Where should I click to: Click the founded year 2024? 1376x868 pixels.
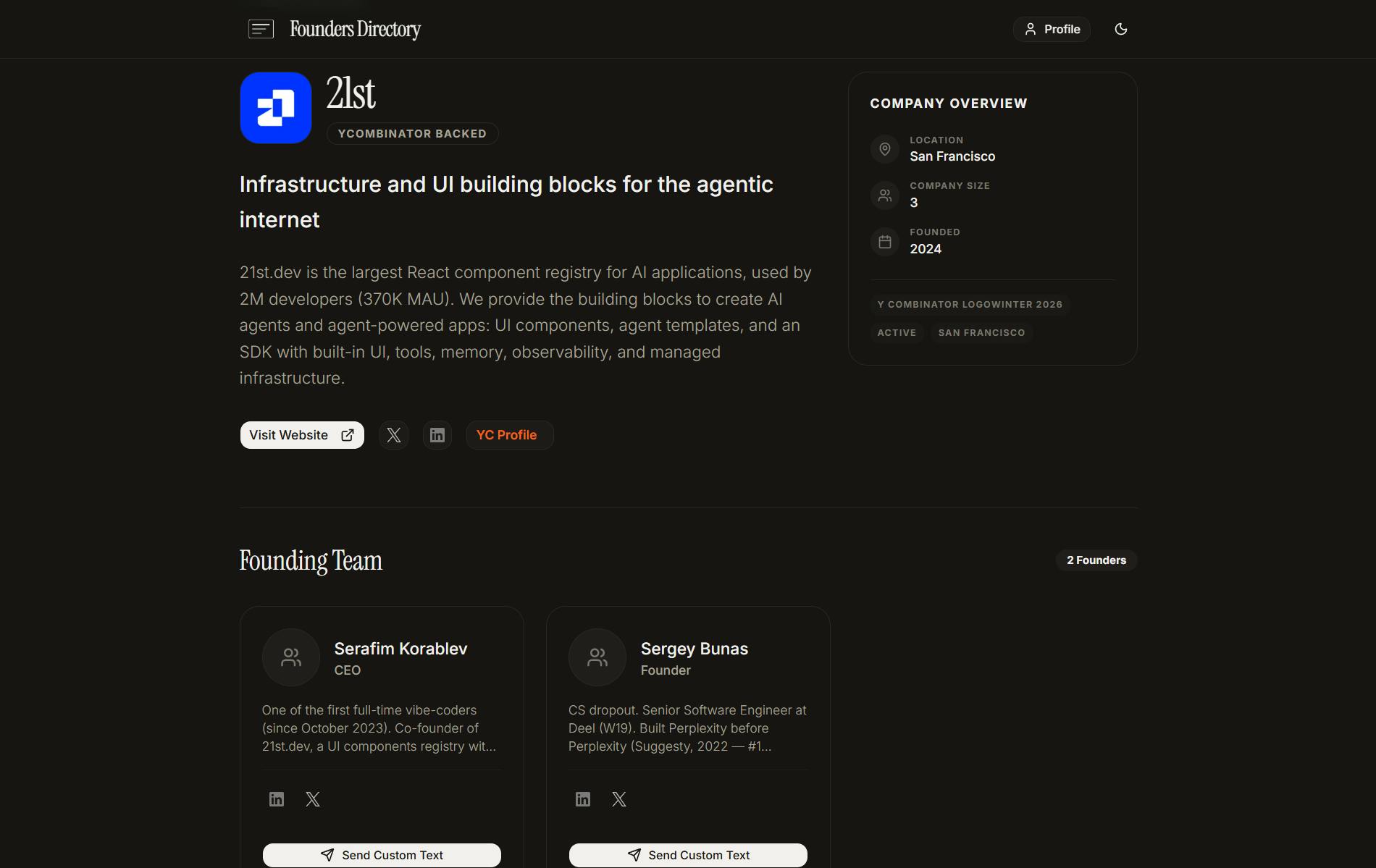tap(926, 249)
